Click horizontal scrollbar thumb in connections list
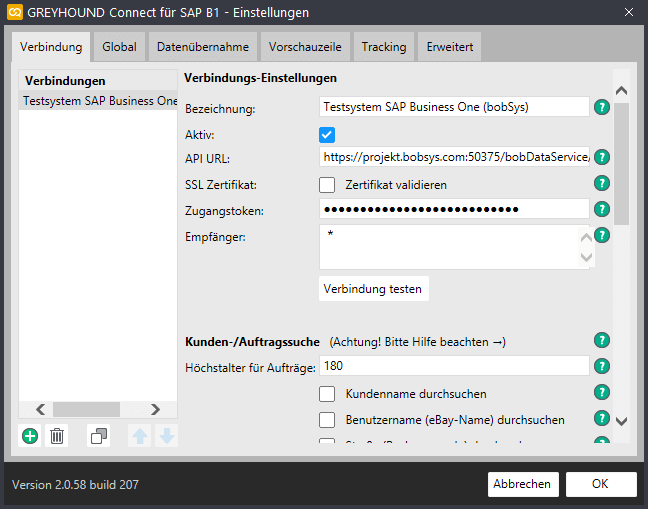This screenshot has width=648, height=509. pos(86,409)
